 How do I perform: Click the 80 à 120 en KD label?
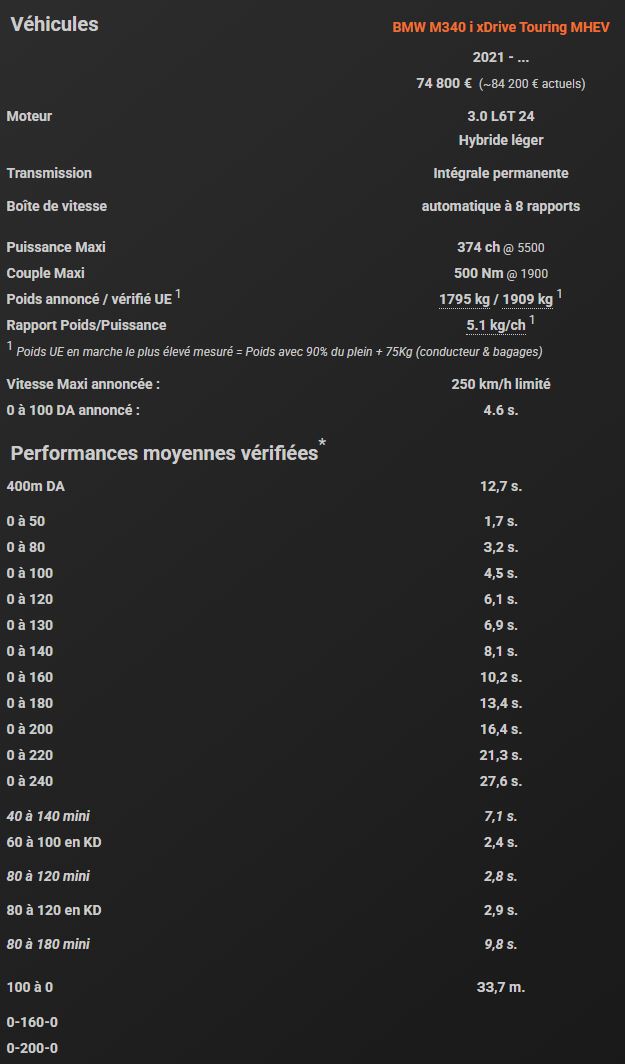click(x=54, y=910)
